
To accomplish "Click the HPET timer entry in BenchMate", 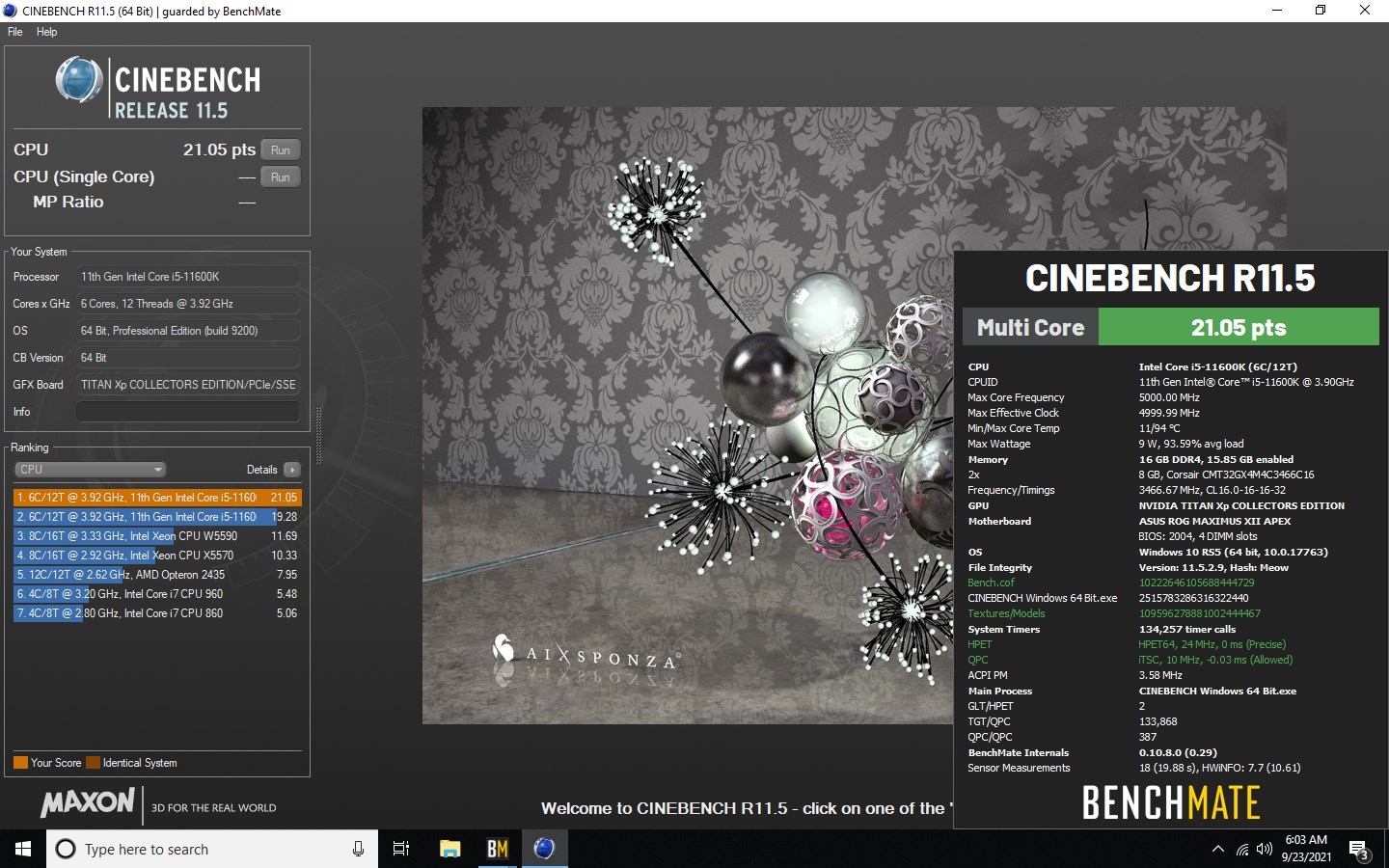I will [x=979, y=644].
